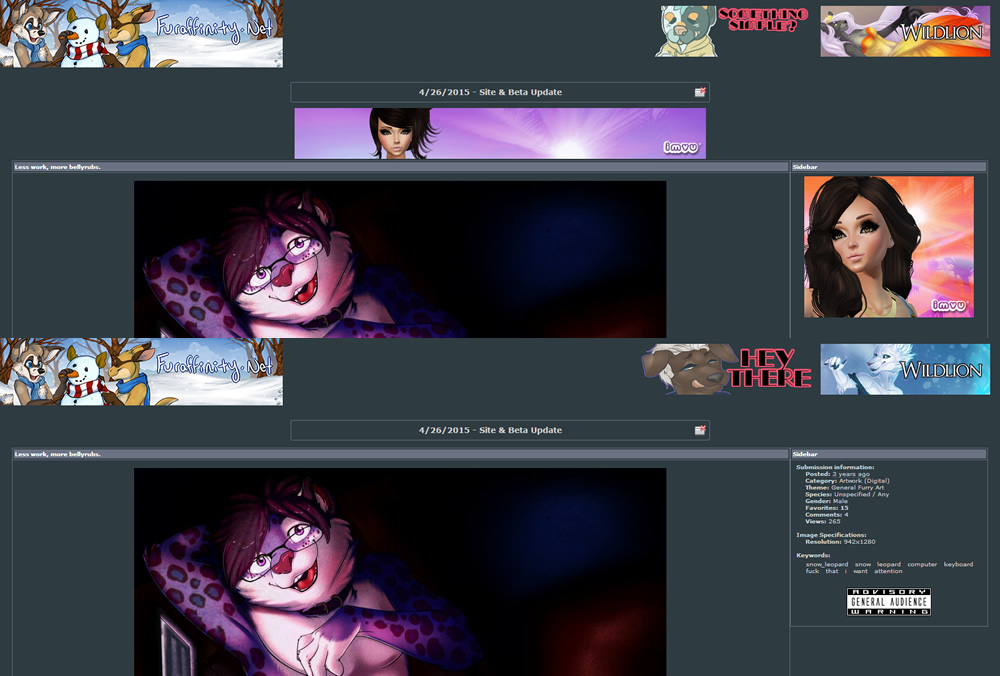This screenshot has height=676, width=1000.
Task: Select the 'attention' keyword tag
Action: (887, 570)
